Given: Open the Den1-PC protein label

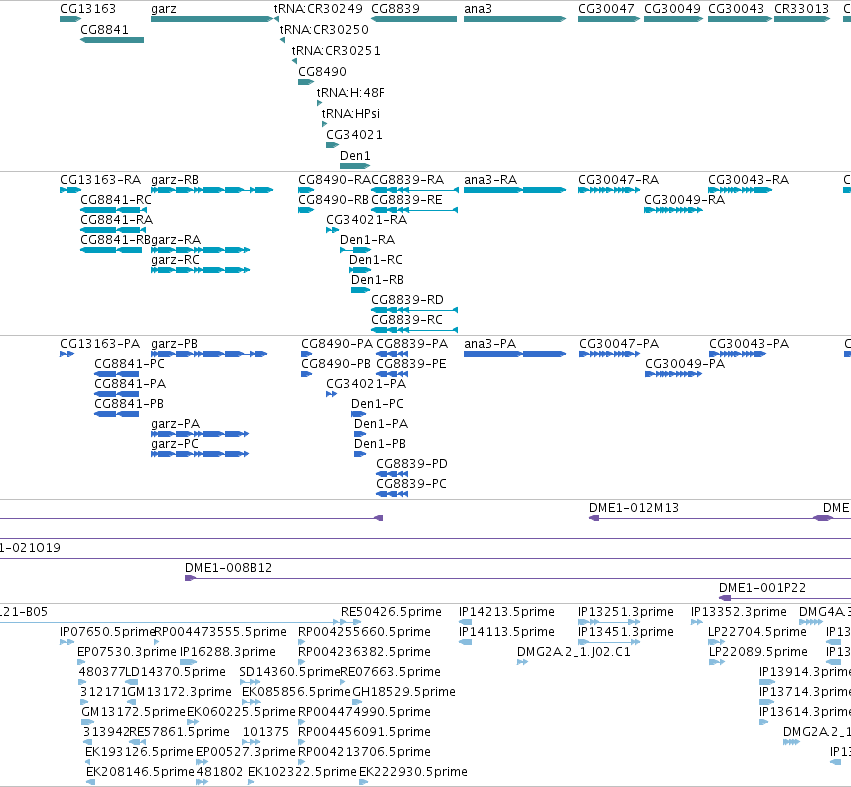Looking at the screenshot, I should pos(377,404).
